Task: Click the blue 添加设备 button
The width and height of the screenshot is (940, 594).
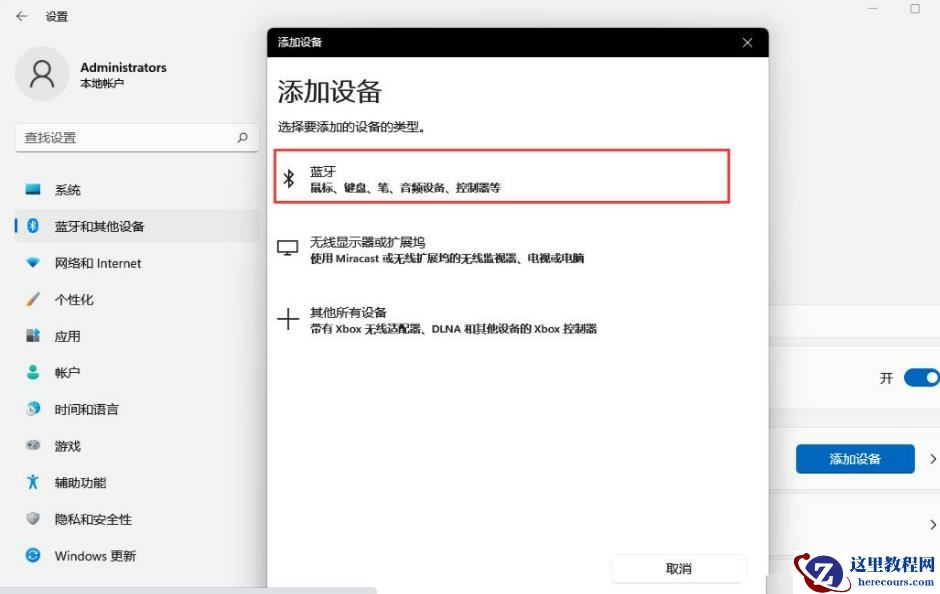Action: click(855, 459)
